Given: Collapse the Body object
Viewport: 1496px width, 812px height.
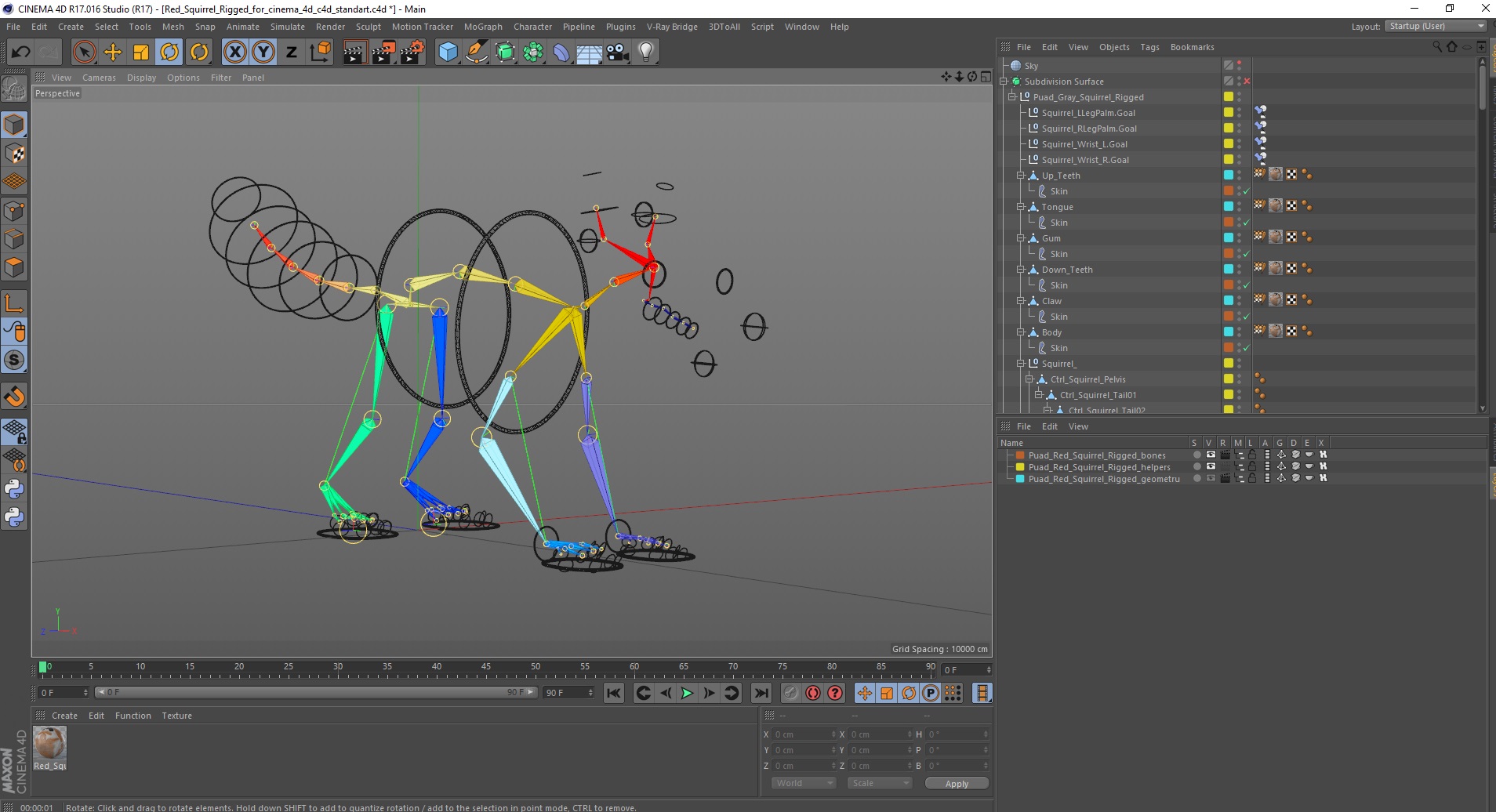Looking at the screenshot, I should [x=1021, y=332].
